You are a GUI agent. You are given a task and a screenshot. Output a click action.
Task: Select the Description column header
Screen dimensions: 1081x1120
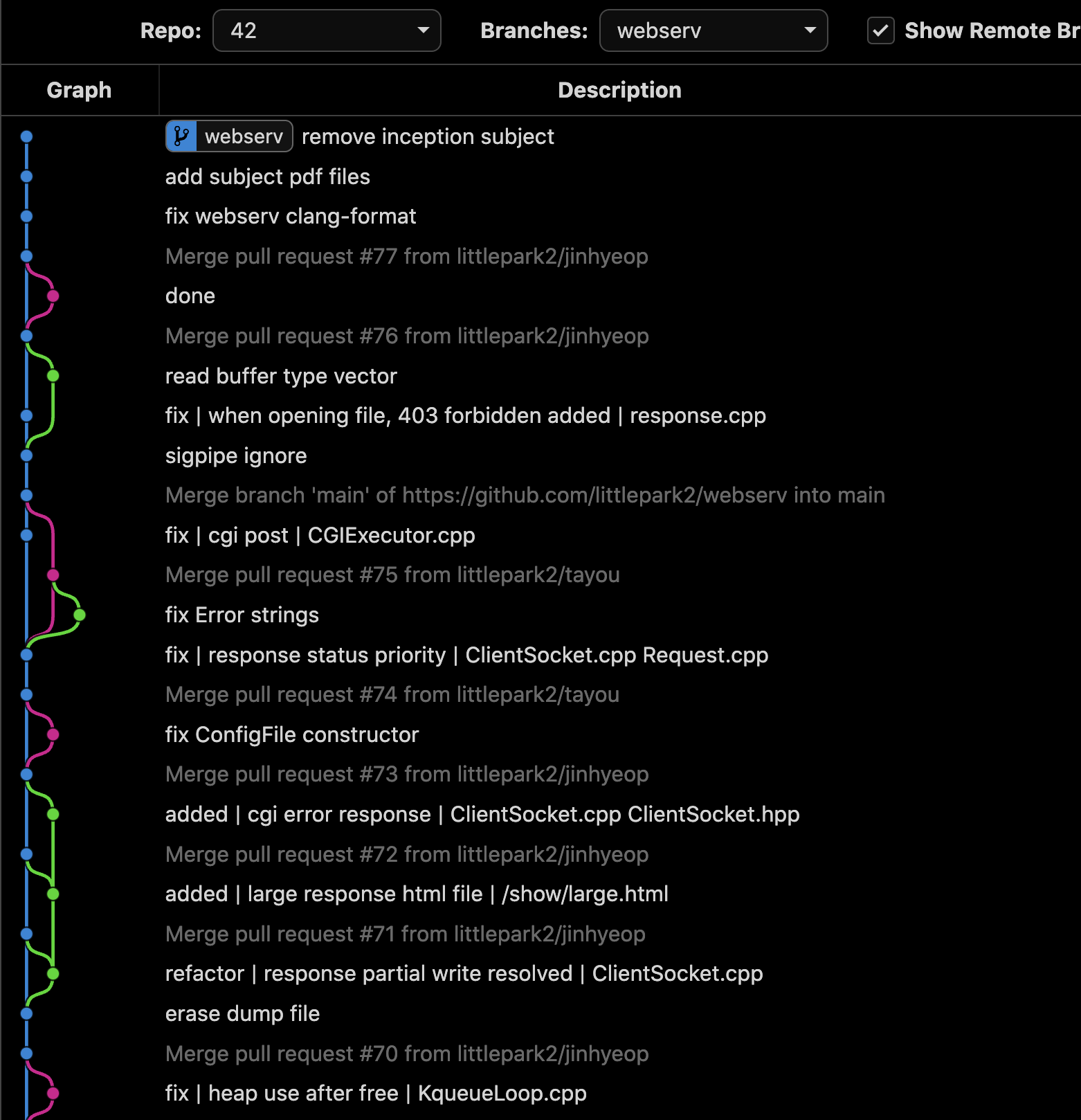click(x=619, y=90)
